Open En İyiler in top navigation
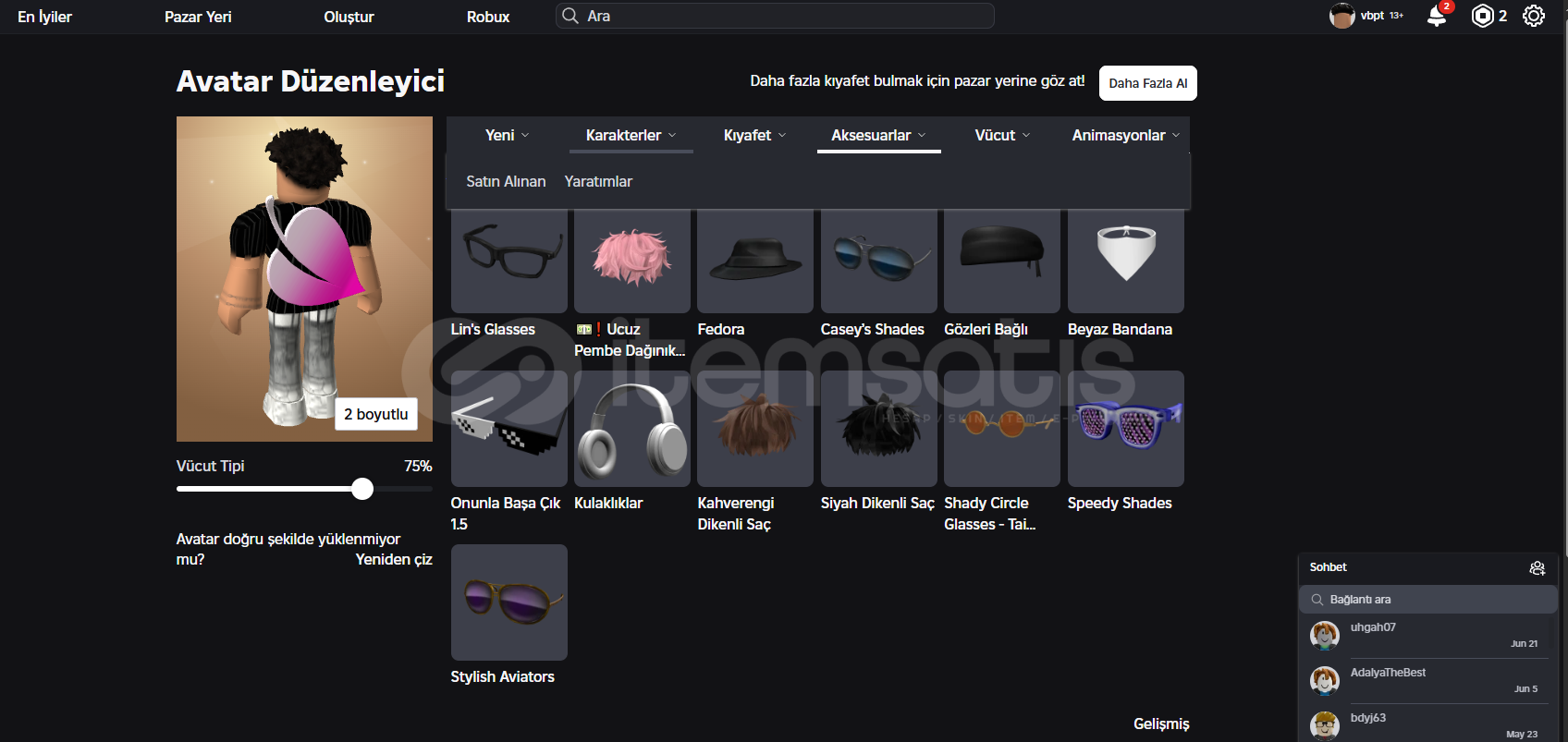Screen dimensions: 1568x742 44,17
